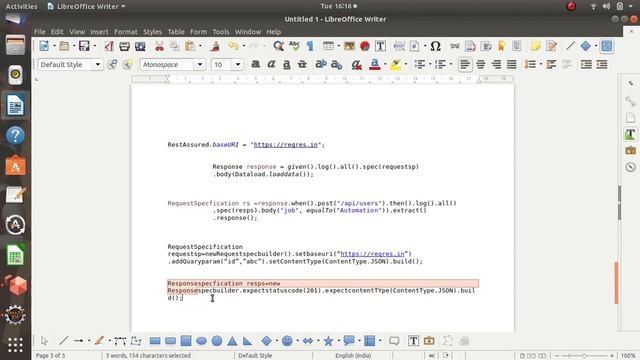Expand numbered list dropdown arrow
The height and width of the screenshot is (360, 640).
(451, 64)
